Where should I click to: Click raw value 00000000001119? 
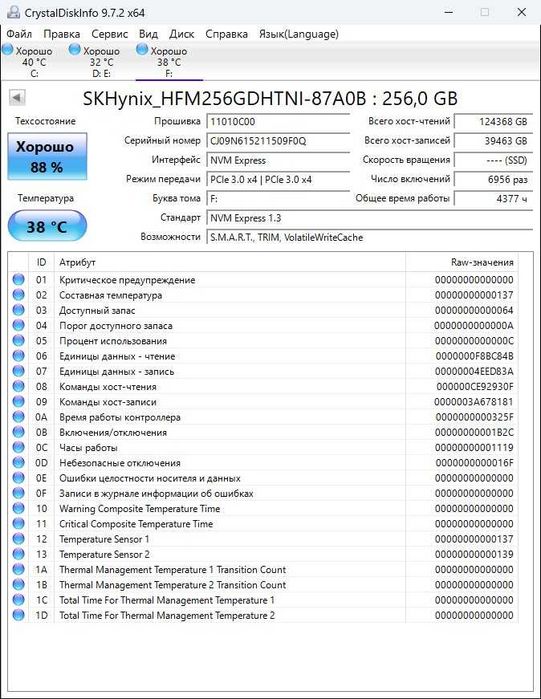474,448
